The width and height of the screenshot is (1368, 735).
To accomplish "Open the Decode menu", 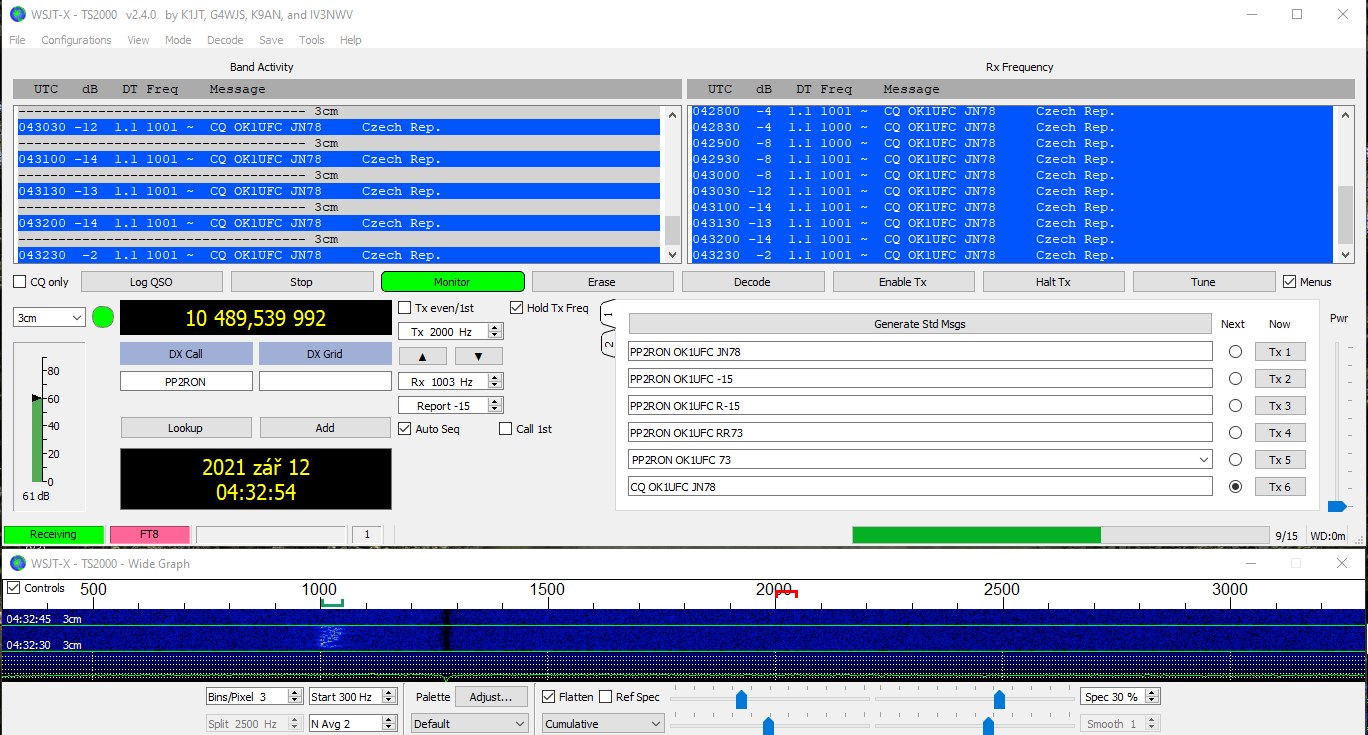I will pyautogui.click(x=225, y=40).
